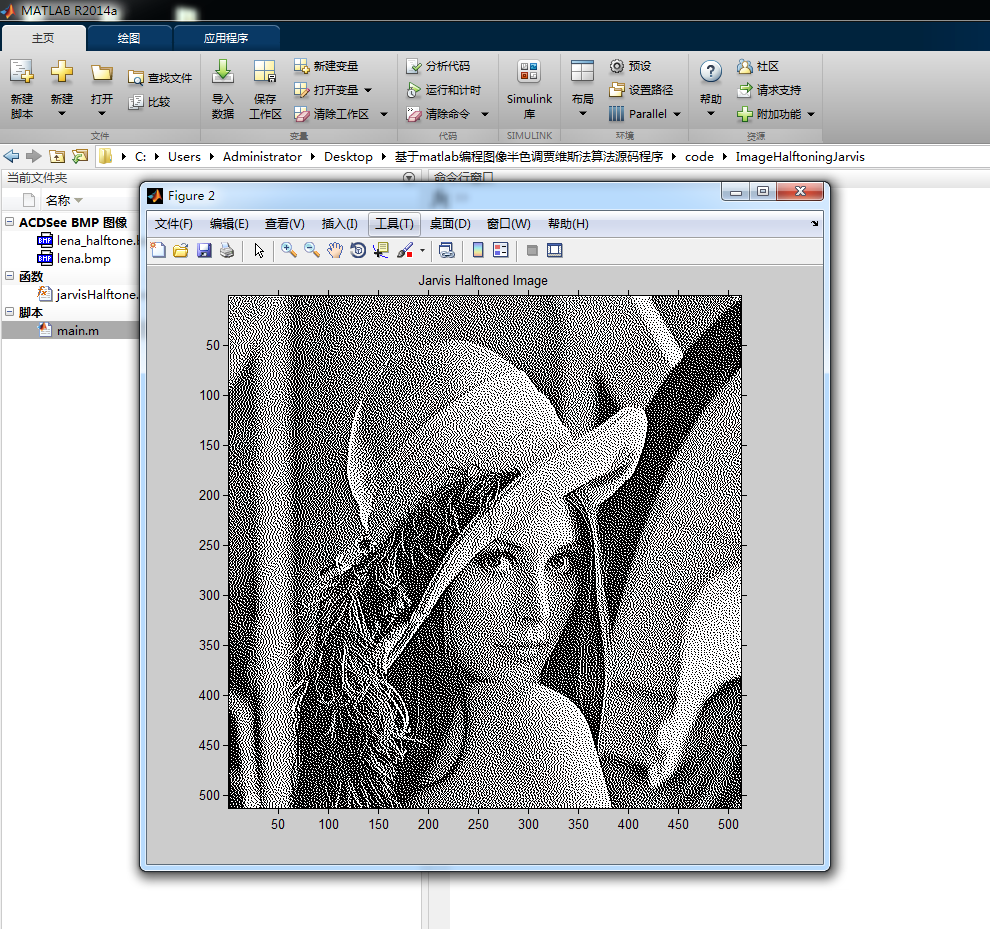990x929 pixels.
Task: Insert Colorbar via toolbar icon
Action: pos(478,251)
